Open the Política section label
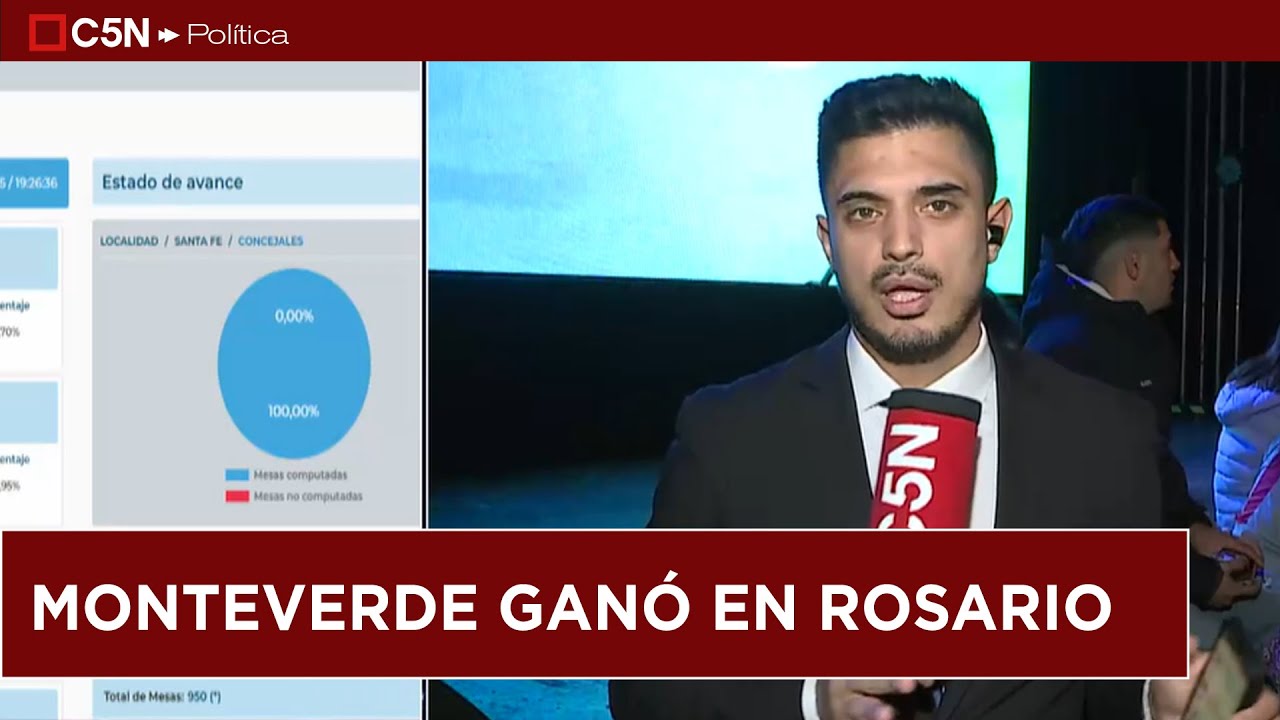 (x=238, y=35)
